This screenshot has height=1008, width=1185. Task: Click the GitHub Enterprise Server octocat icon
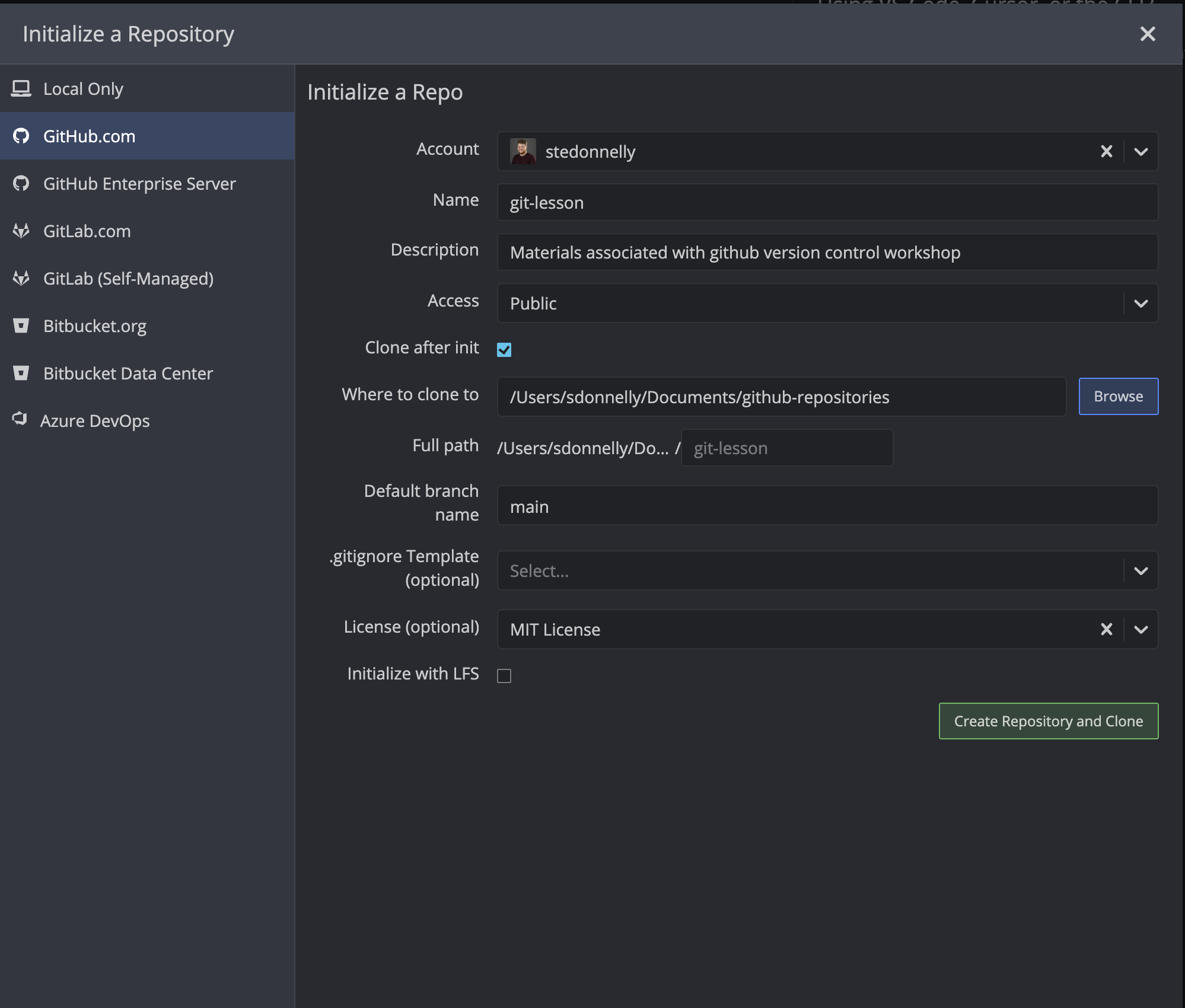tap(21, 184)
